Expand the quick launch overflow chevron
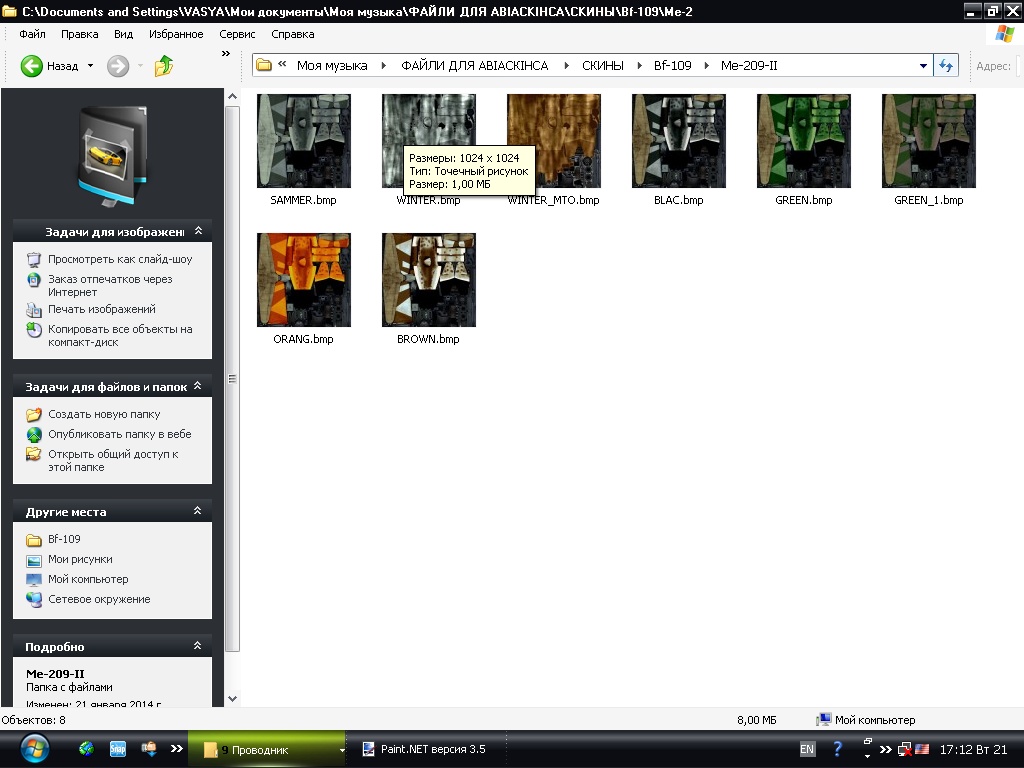The width and height of the screenshot is (1024, 768). [176, 748]
